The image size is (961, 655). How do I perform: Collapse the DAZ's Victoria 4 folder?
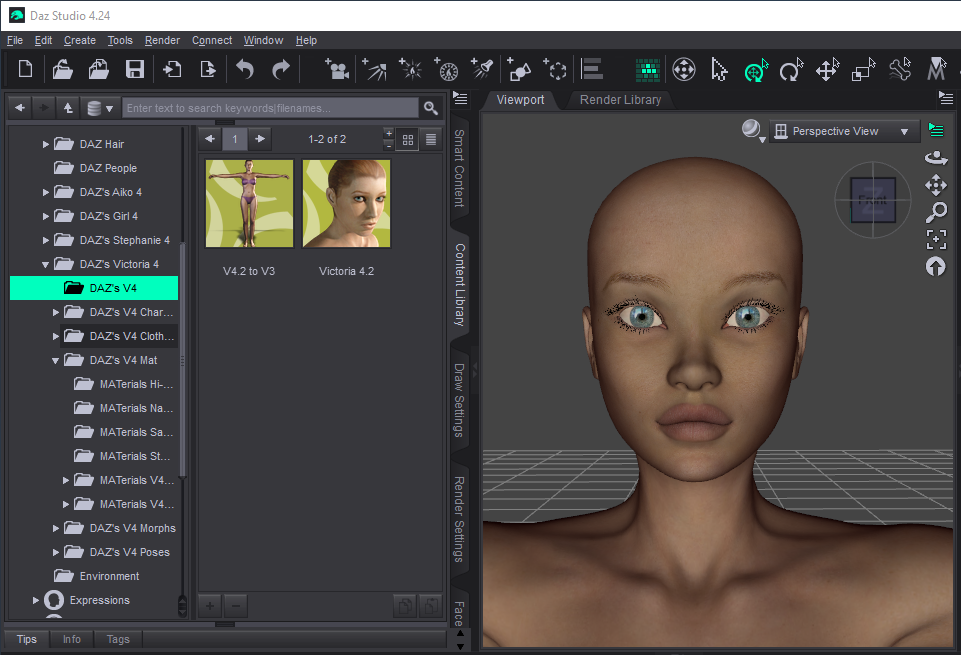pos(46,265)
